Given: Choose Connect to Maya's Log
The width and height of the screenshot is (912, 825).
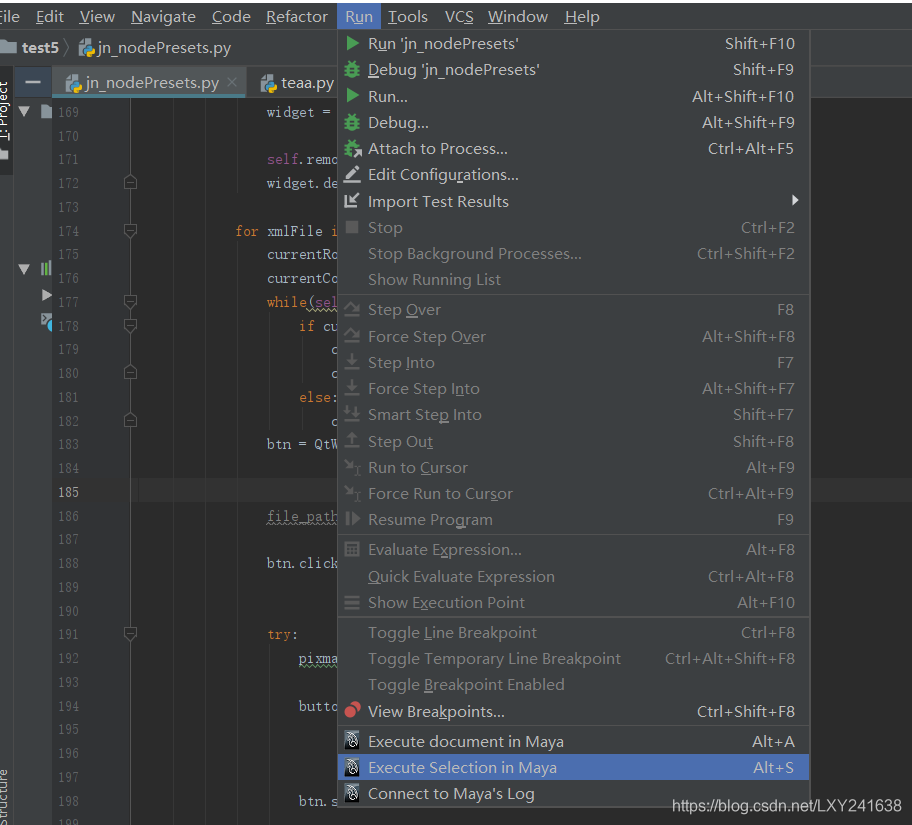Looking at the screenshot, I should tap(573, 794).
